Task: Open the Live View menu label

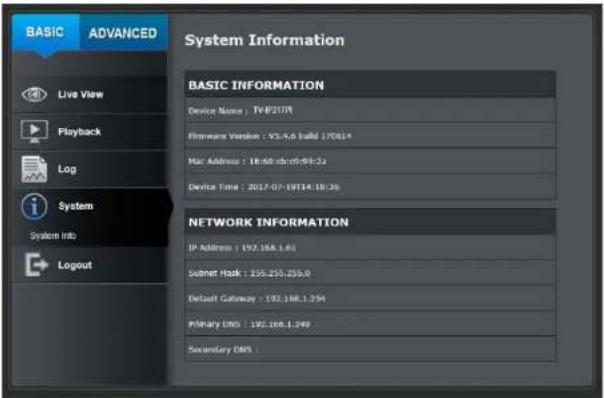Action: (x=81, y=94)
